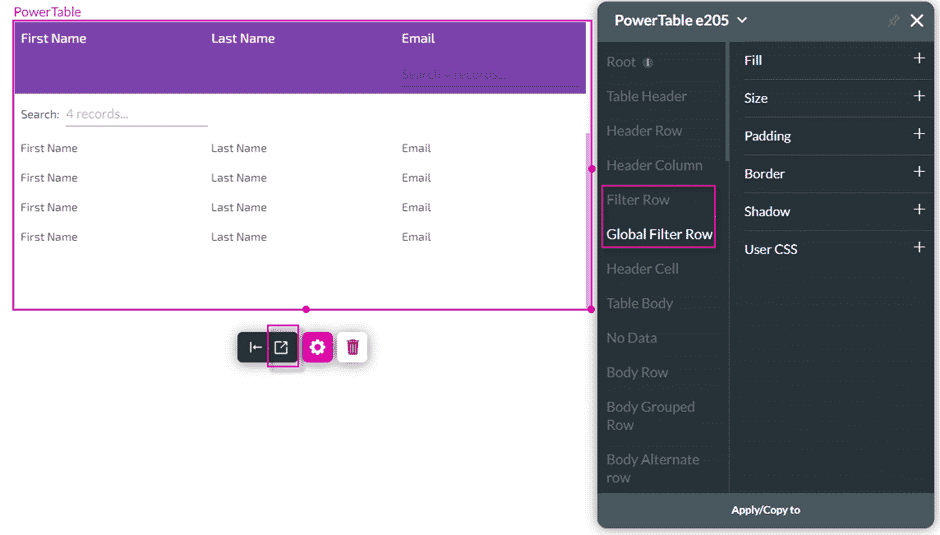940x535 pixels.
Task: Click the Apply/Copy to button
Action: [766, 510]
